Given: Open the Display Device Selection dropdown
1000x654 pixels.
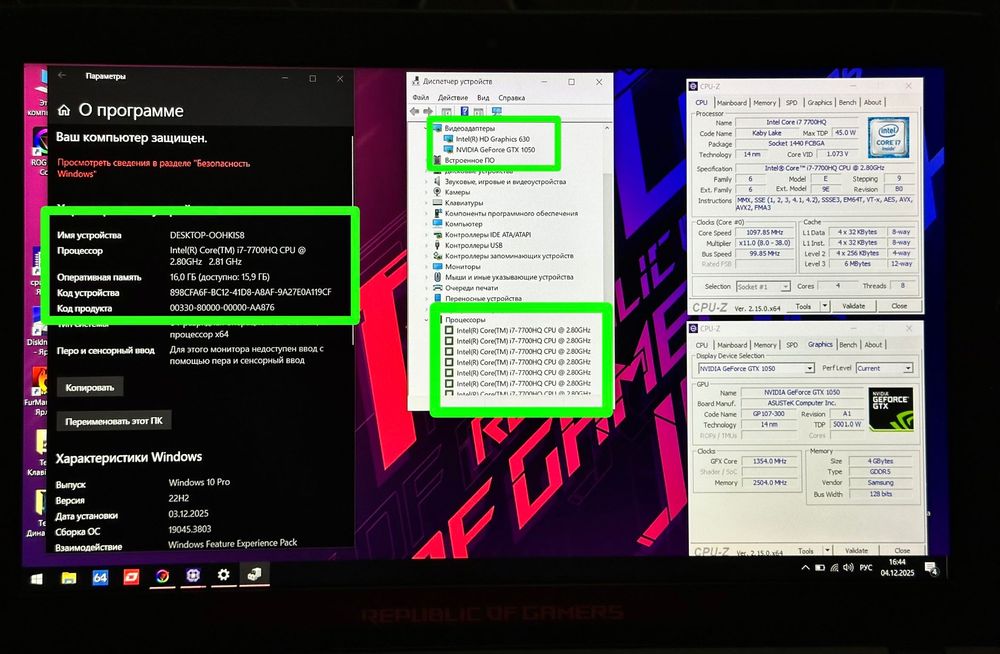Looking at the screenshot, I should click(x=809, y=368).
